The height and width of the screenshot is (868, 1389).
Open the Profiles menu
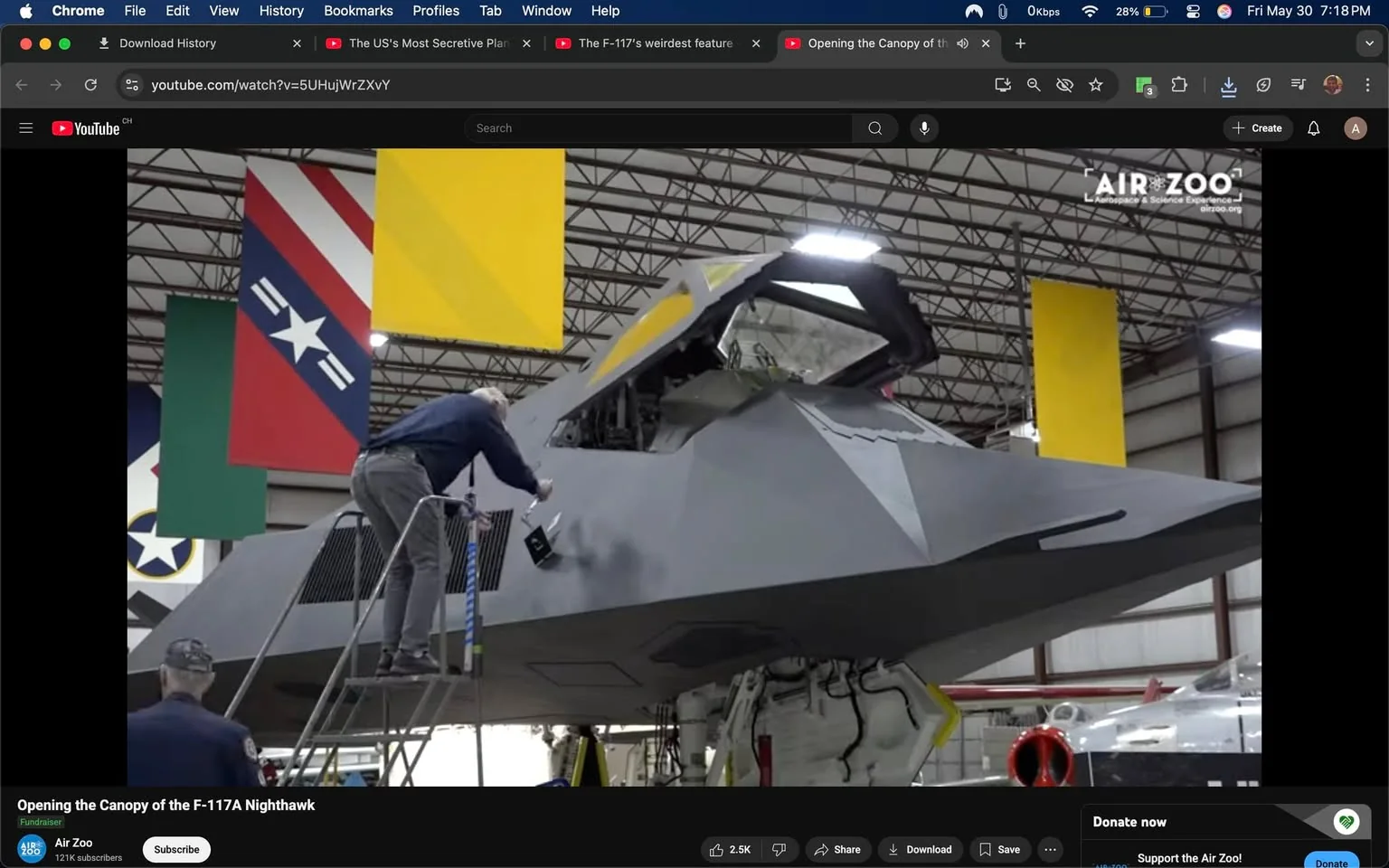tap(436, 11)
